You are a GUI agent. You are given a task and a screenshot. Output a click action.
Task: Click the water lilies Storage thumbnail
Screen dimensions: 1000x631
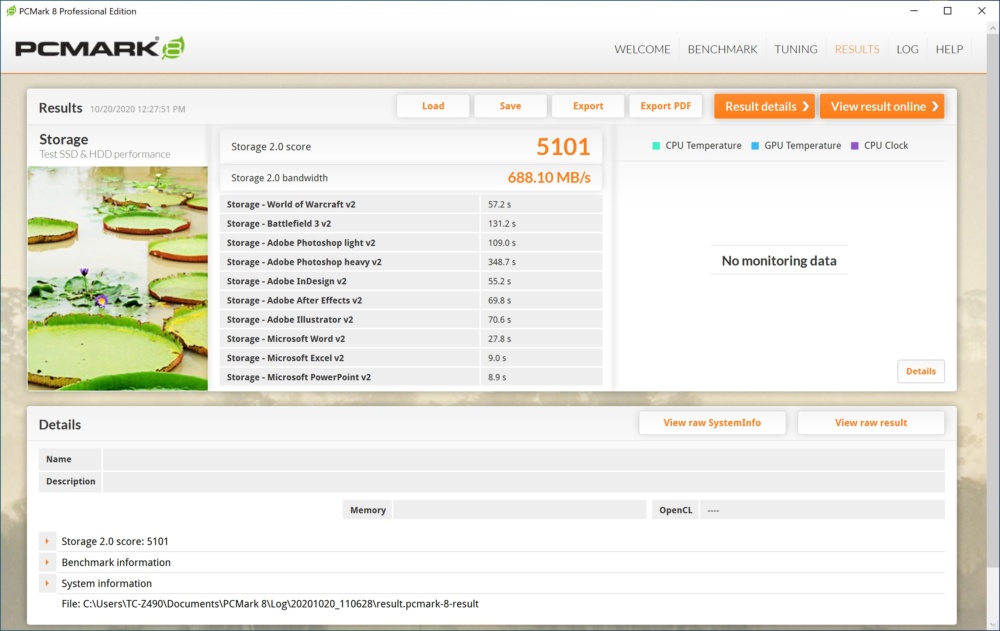point(117,278)
